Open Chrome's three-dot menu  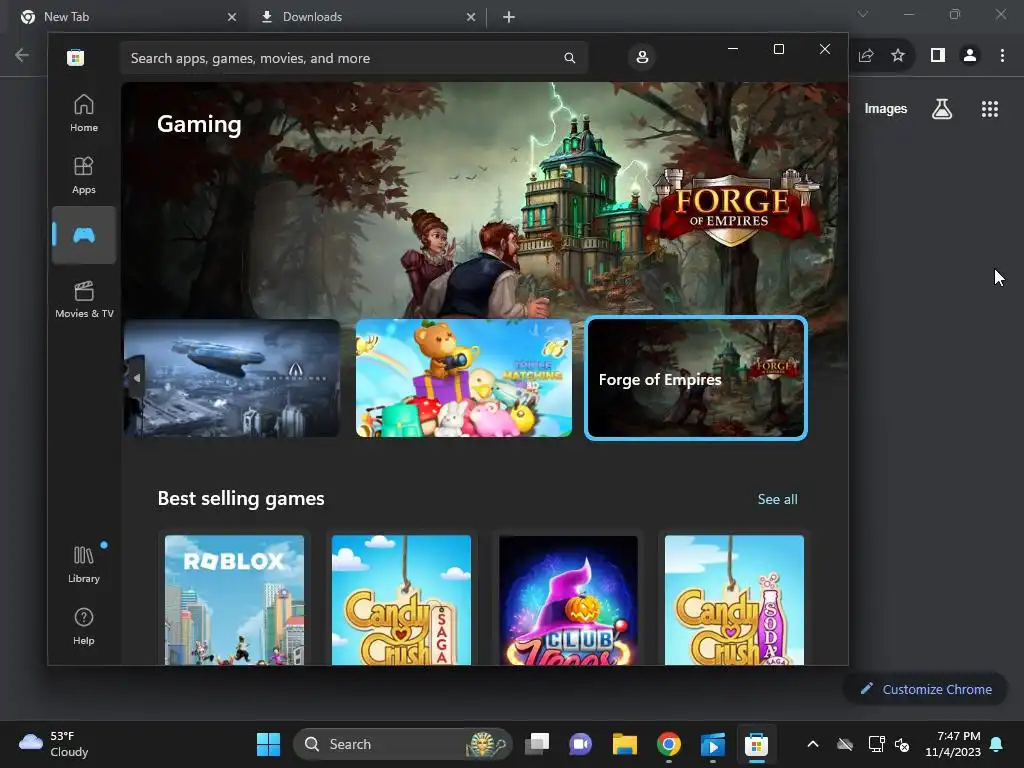1002,56
